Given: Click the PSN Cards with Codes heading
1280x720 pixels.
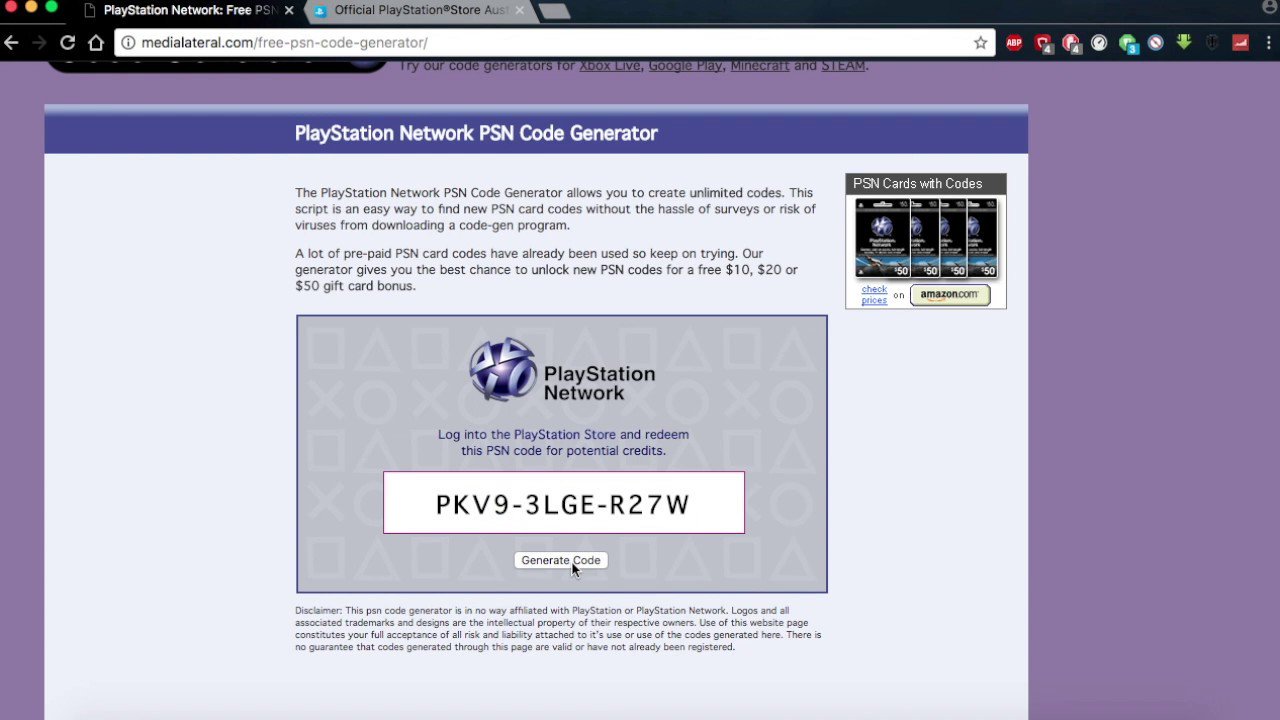Looking at the screenshot, I should pos(926,184).
